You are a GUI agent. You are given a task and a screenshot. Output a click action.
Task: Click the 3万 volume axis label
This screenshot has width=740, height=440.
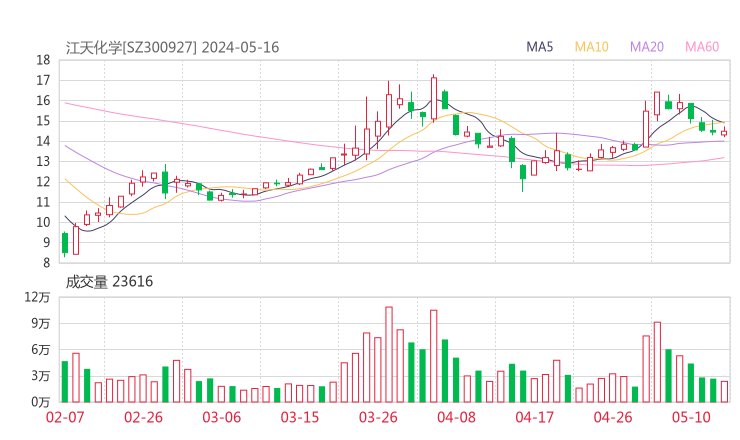[x=41, y=376]
